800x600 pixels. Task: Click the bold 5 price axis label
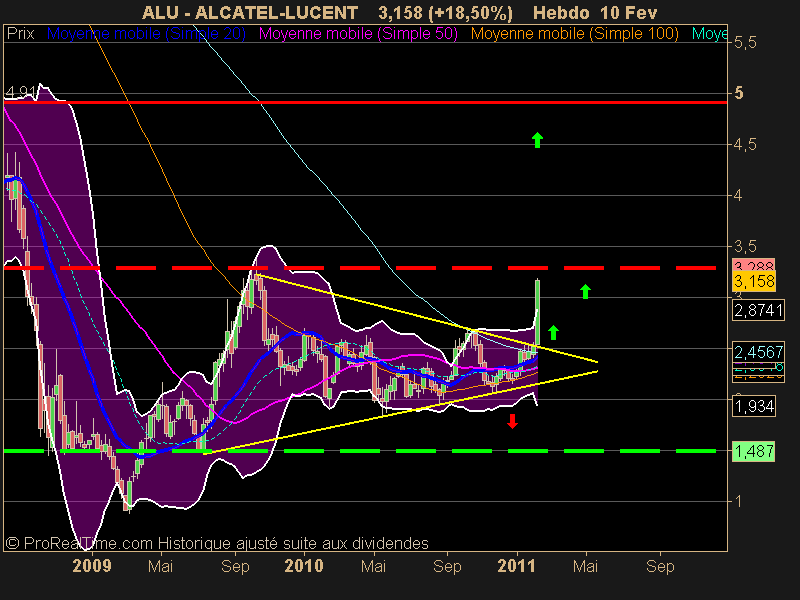[739, 93]
